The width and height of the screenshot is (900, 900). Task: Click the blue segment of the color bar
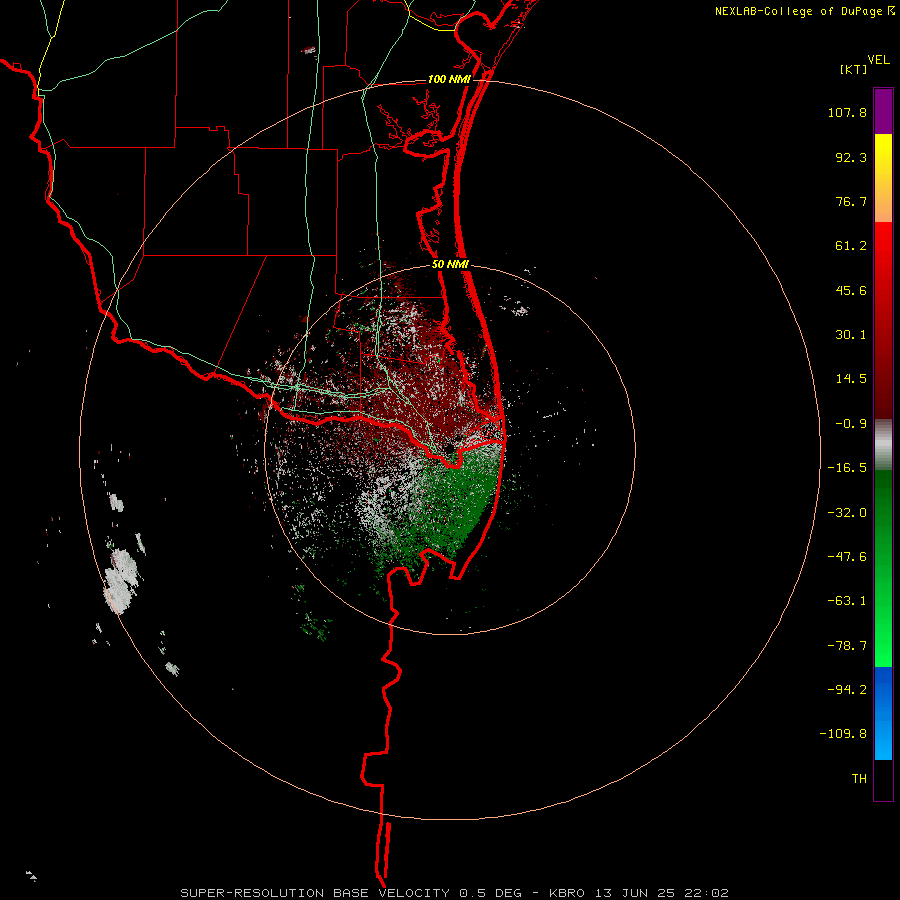tap(883, 713)
